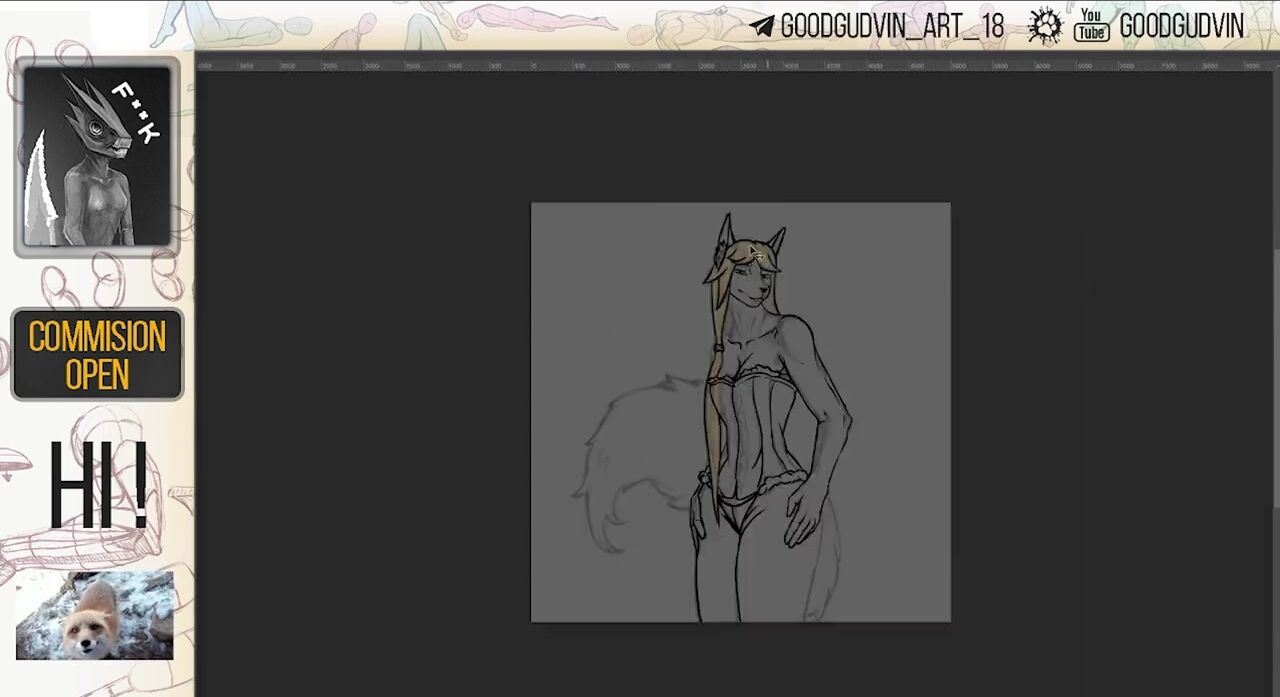Click the paw print splatter logo
Screen dimensions: 1280x697
(1045, 26)
